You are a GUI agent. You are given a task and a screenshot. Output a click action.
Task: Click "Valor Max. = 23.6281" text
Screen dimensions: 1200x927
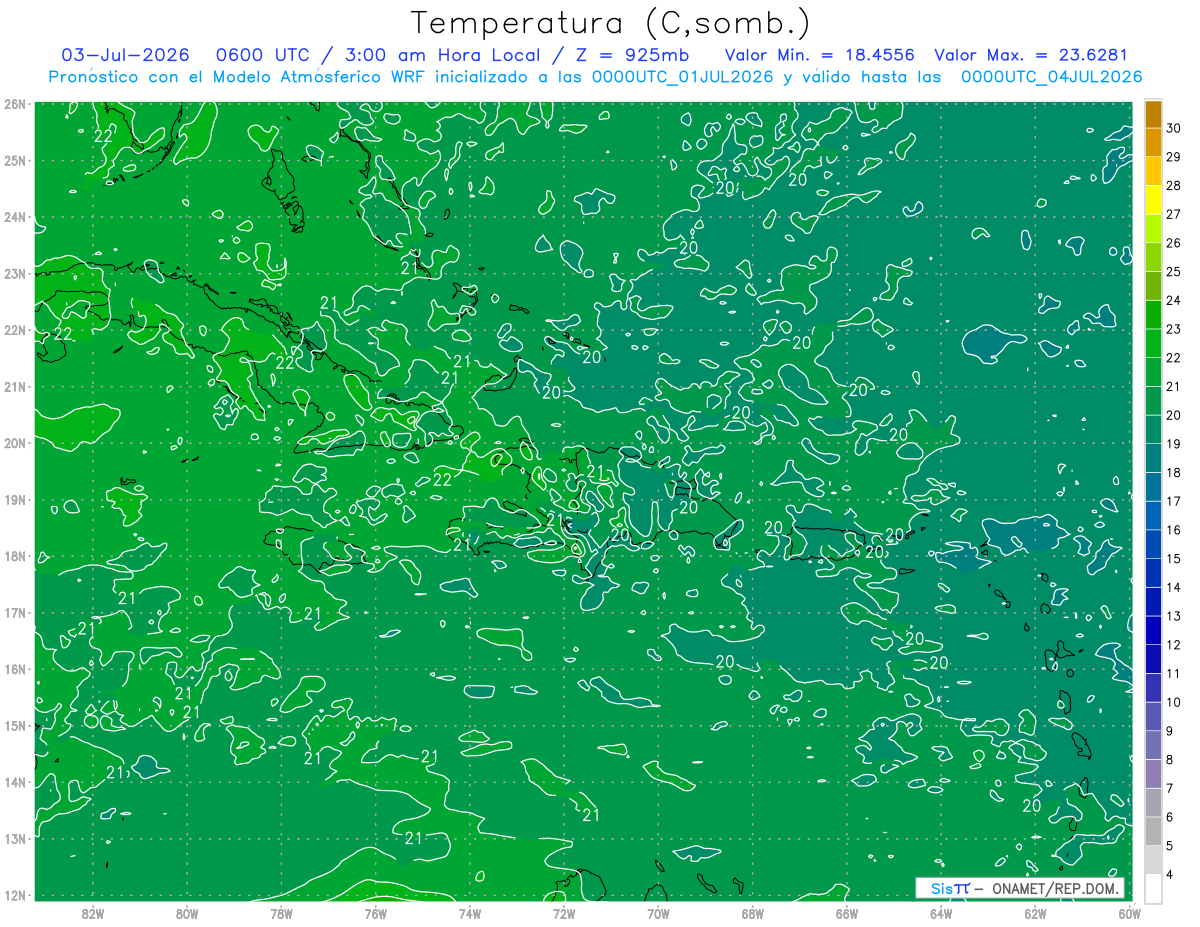coord(1032,55)
